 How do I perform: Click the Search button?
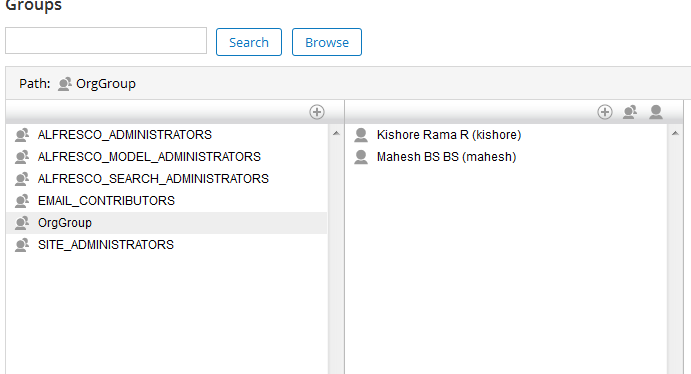(249, 42)
